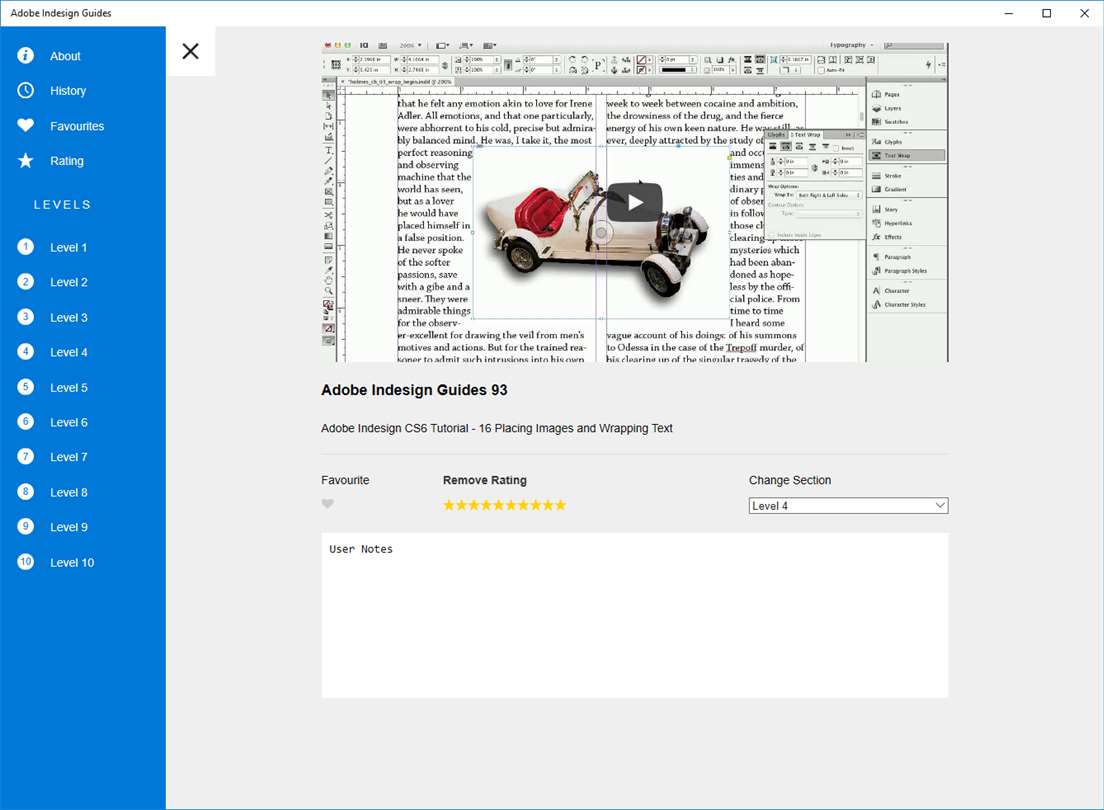Open the Rating menu label
Viewport: 1104px width, 810px height.
coord(67,161)
